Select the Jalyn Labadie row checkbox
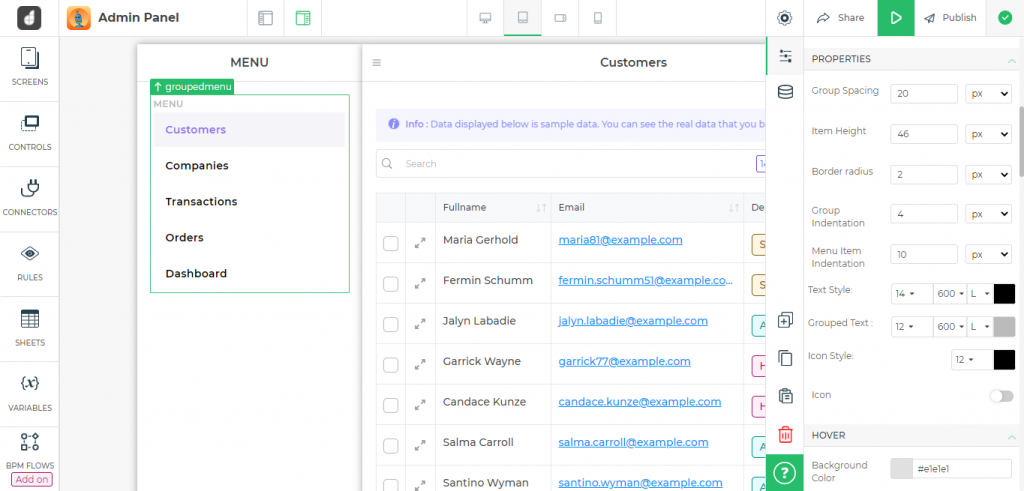 (391, 325)
